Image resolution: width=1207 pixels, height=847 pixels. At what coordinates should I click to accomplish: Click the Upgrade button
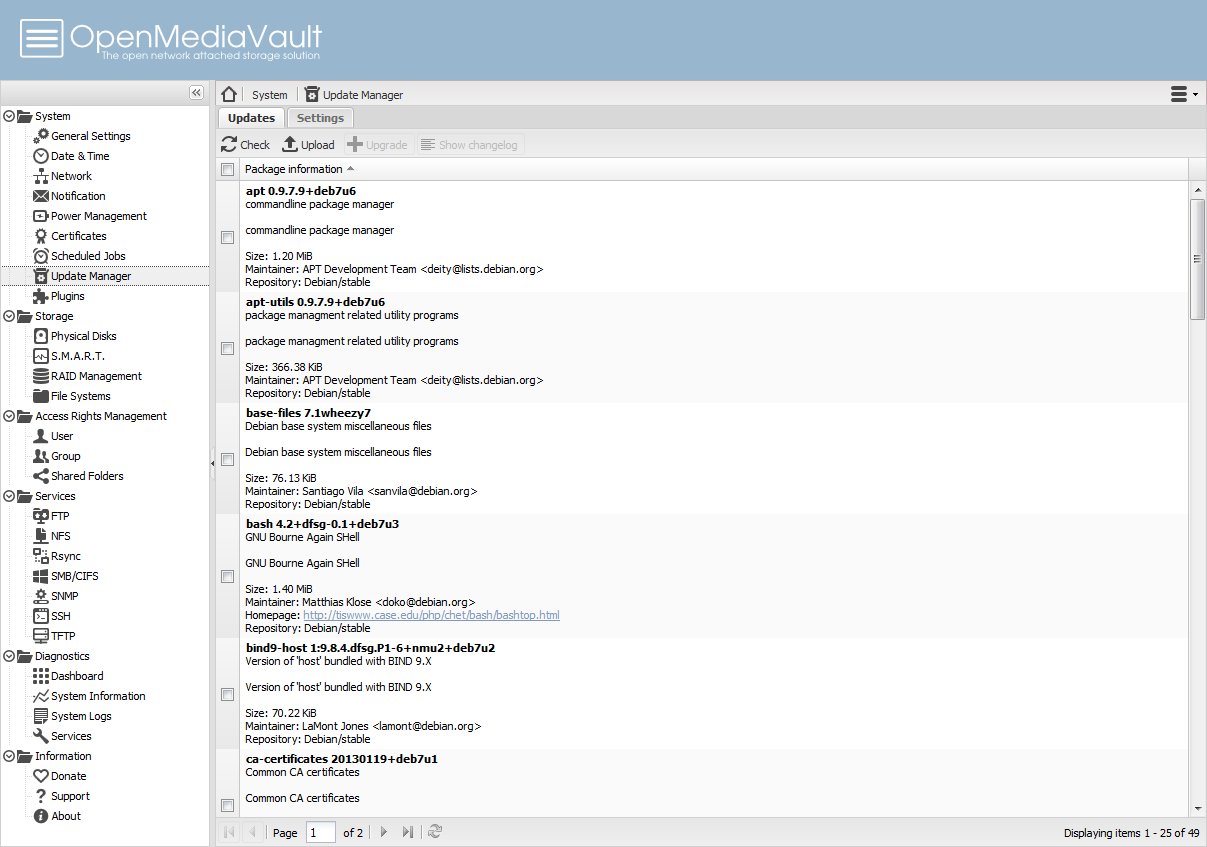378,145
